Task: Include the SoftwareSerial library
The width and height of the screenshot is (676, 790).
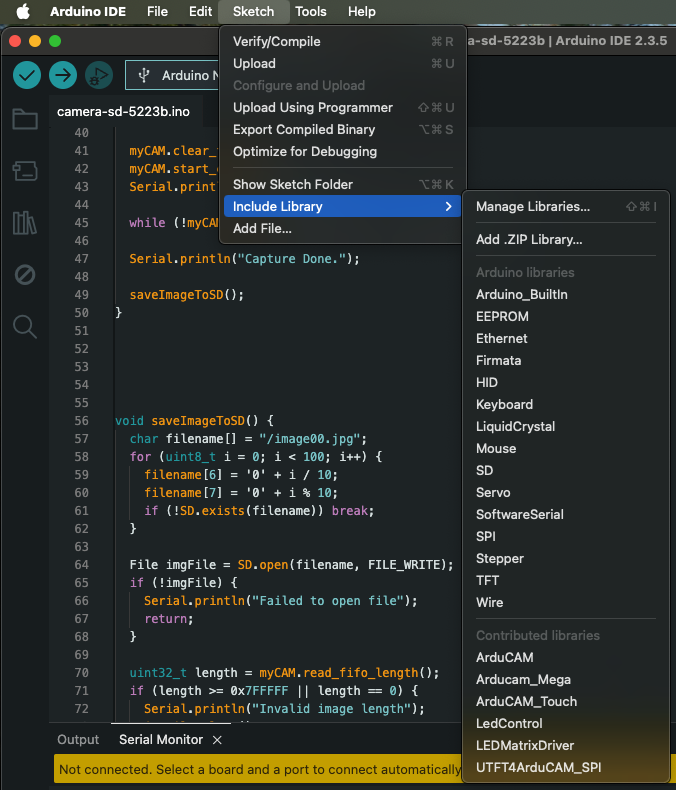Action: [x=519, y=515]
